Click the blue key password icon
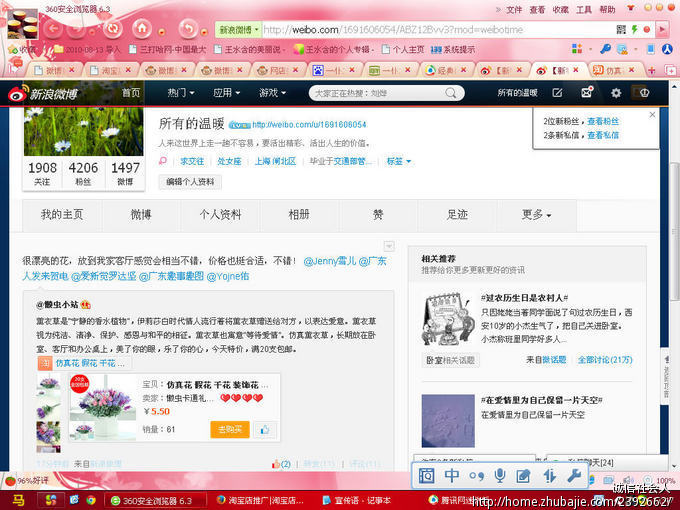The width and height of the screenshot is (680, 510). click(605, 49)
